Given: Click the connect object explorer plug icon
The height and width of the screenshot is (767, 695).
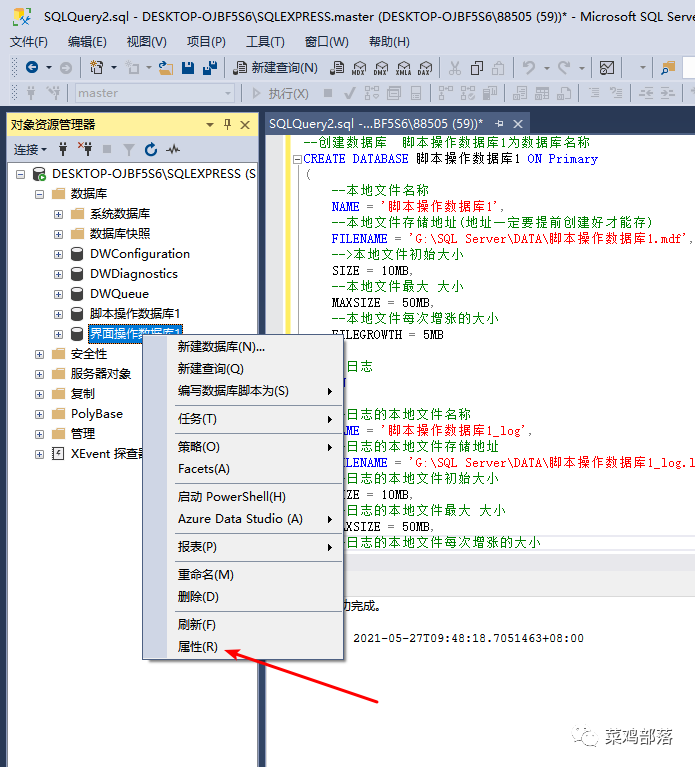Looking at the screenshot, I should click(63, 149).
